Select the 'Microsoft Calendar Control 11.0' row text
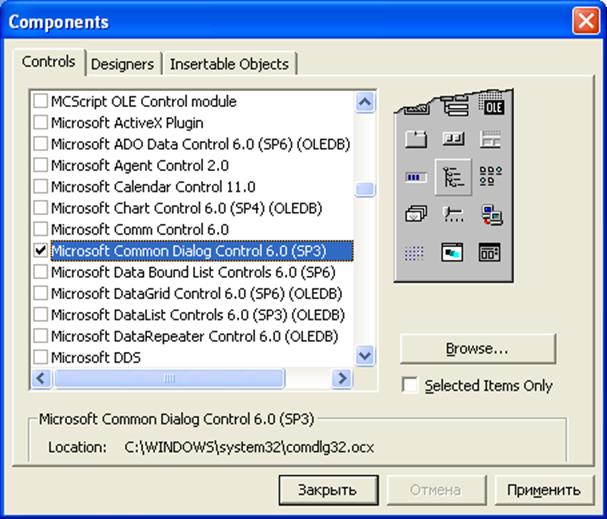The image size is (607, 519). pyautogui.click(x=153, y=187)
